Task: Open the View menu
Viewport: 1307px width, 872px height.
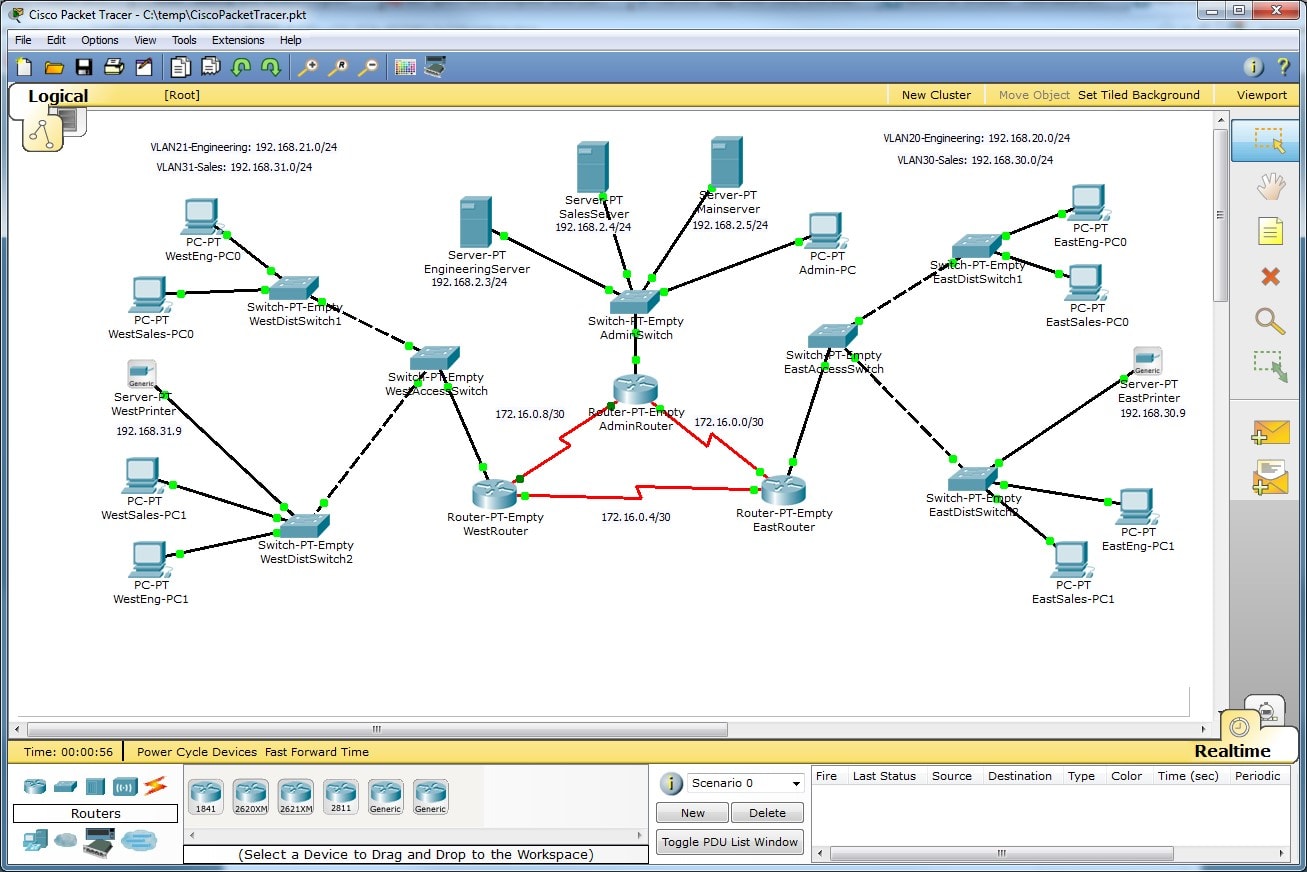Action: (146, 40)
